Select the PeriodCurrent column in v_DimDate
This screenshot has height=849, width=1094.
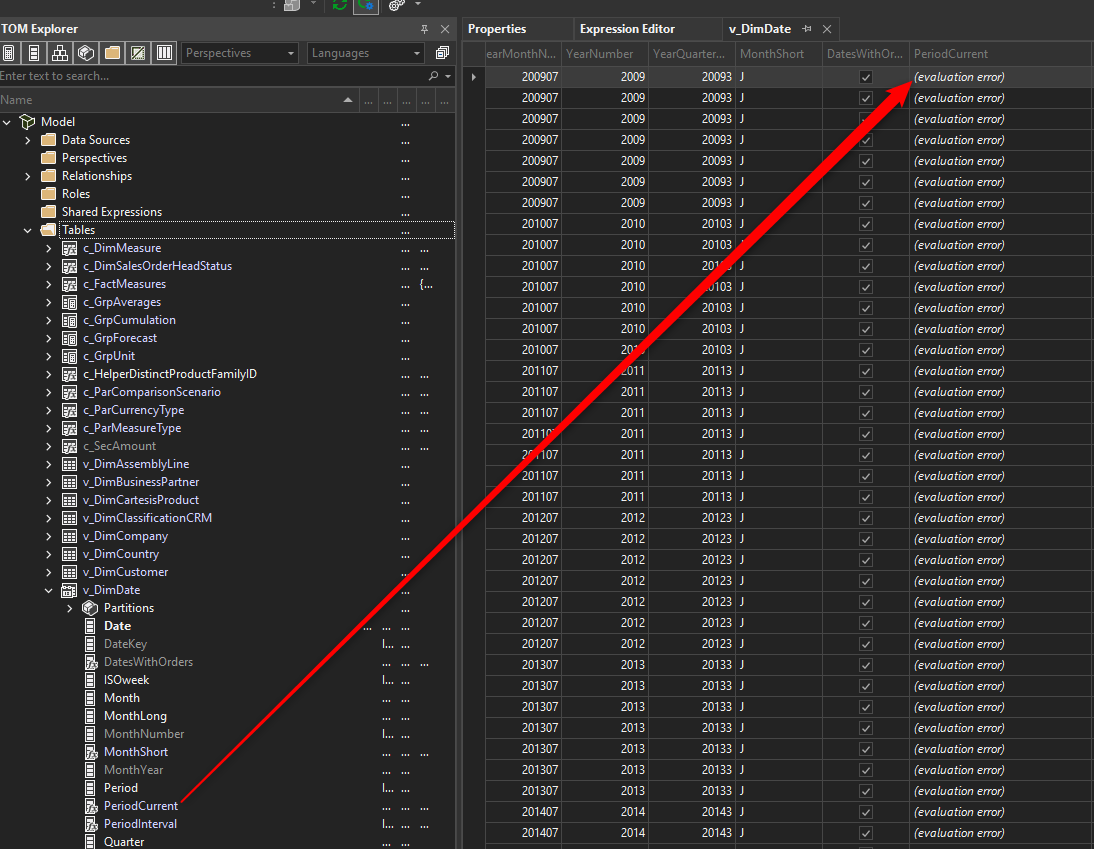140,805
